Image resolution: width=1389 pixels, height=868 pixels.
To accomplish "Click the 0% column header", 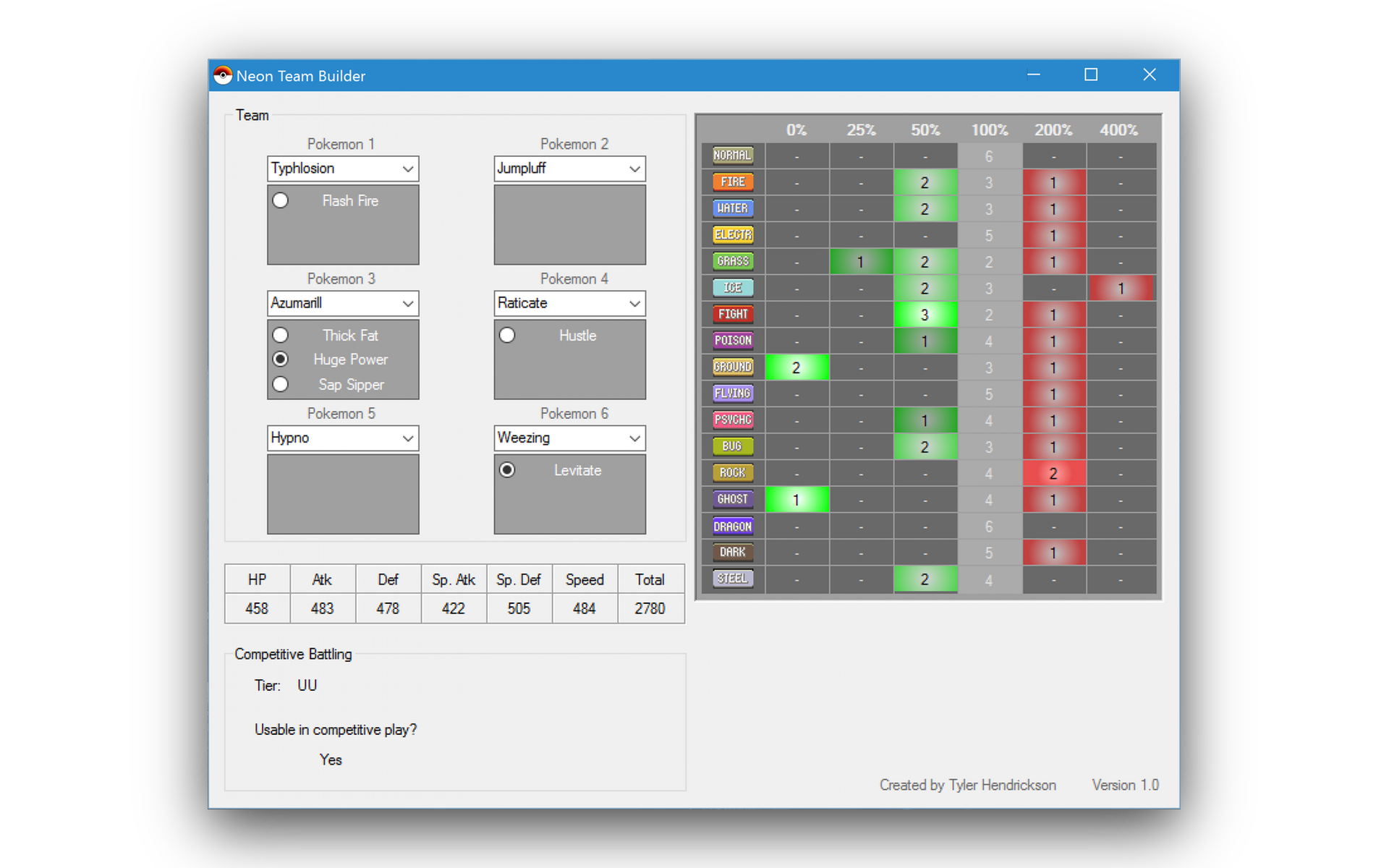I will pyautogui.click(x=797, y=130).
